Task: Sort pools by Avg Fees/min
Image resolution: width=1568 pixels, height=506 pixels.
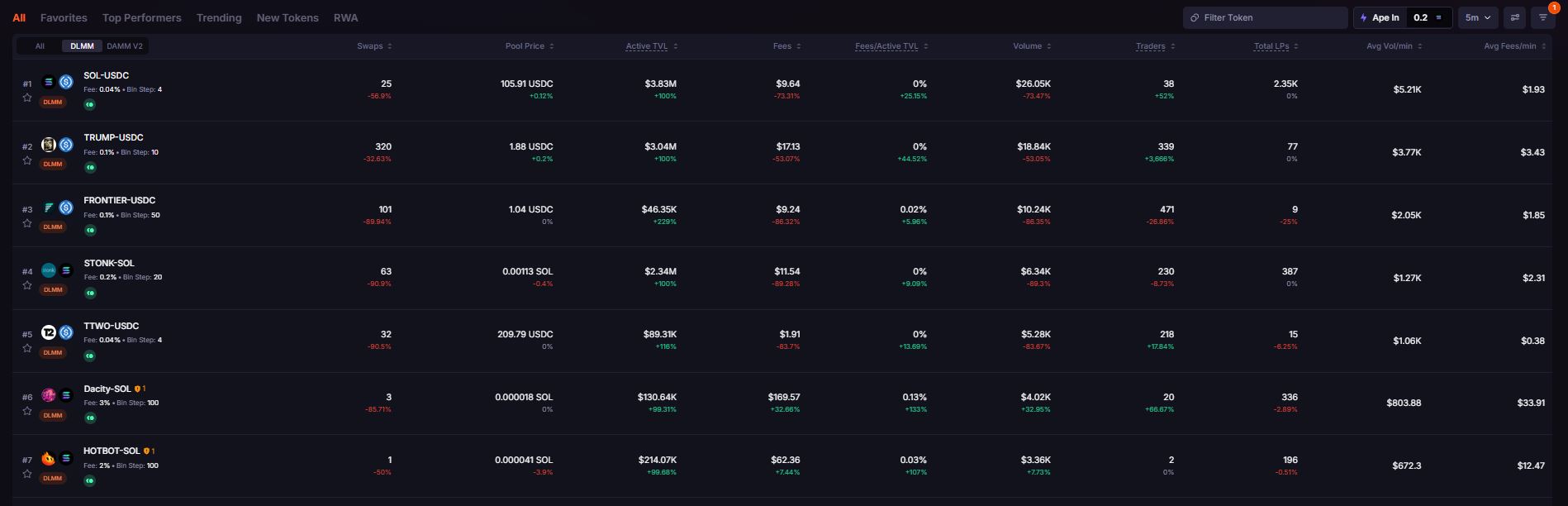Action: coord(1514,46)
